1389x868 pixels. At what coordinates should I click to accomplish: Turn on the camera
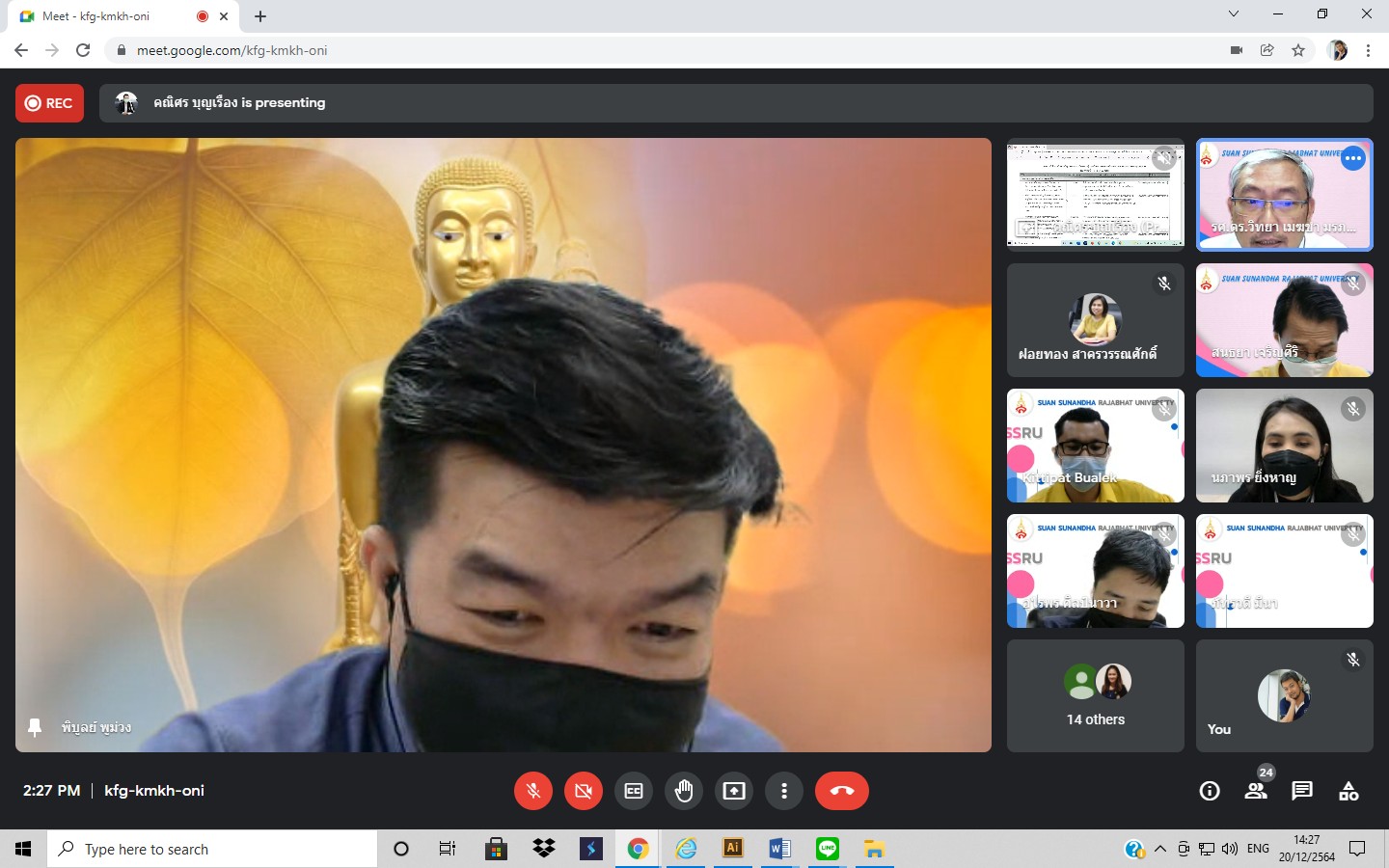[584, 791]
